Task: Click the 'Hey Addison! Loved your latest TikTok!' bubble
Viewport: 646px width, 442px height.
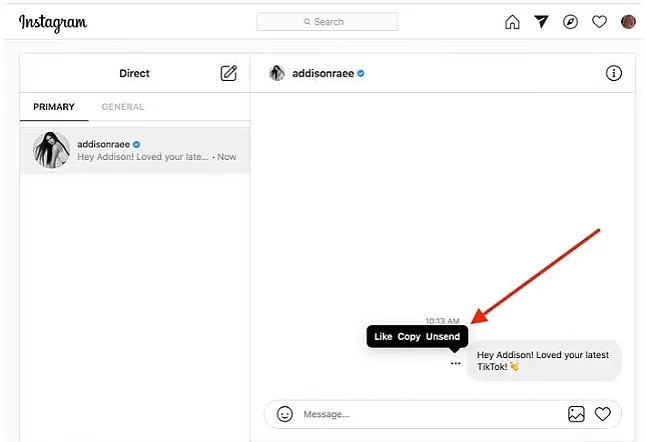Action: click(x=544, y=361)
